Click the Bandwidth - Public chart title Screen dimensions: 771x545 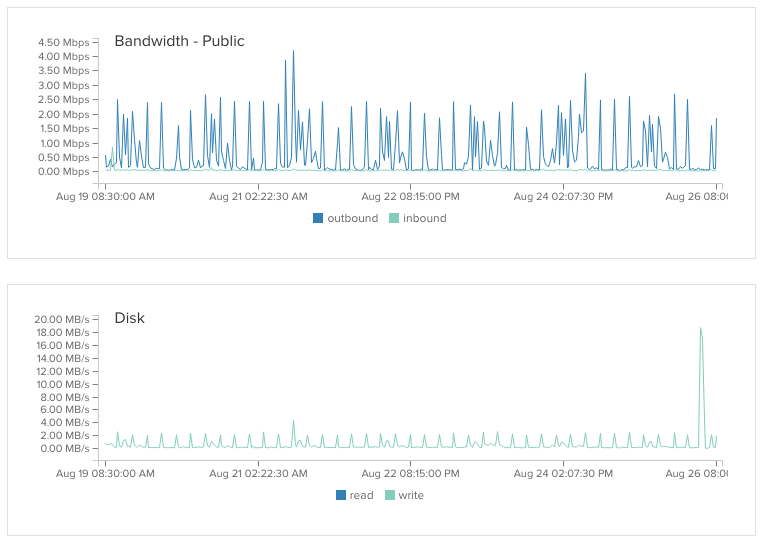click(x=179, y=41)
